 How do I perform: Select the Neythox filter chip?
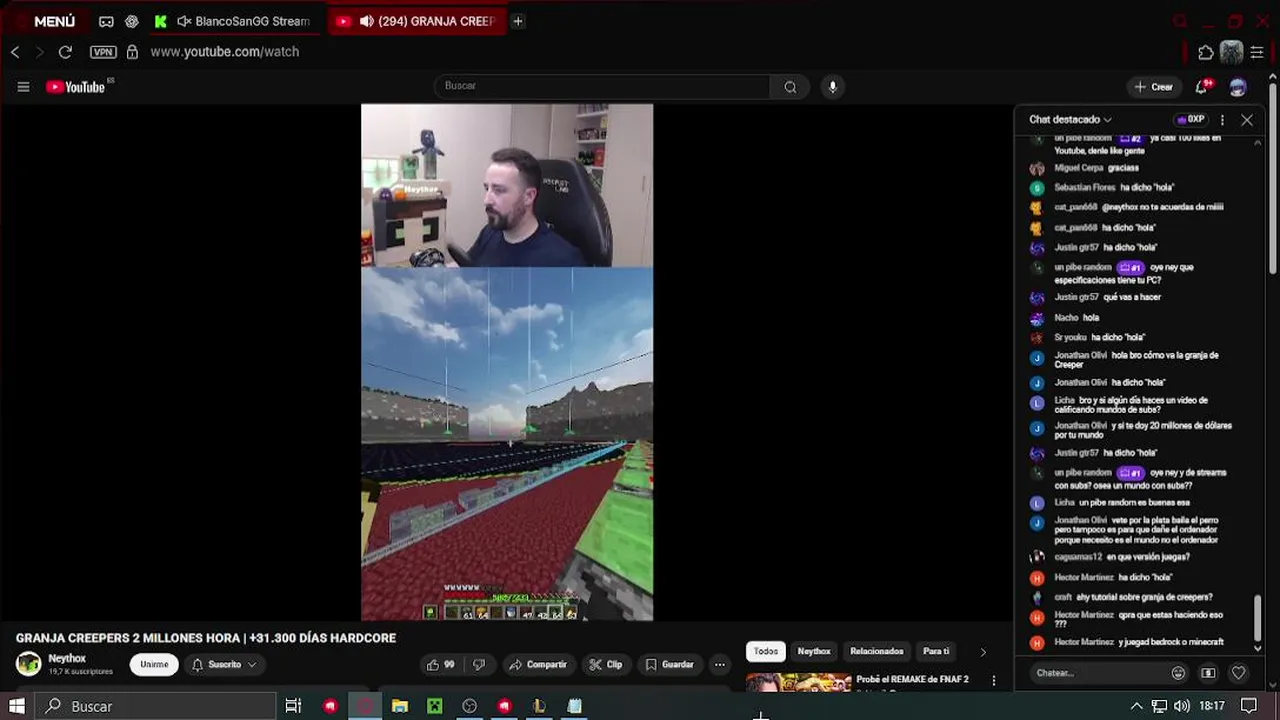click(814, 651)
